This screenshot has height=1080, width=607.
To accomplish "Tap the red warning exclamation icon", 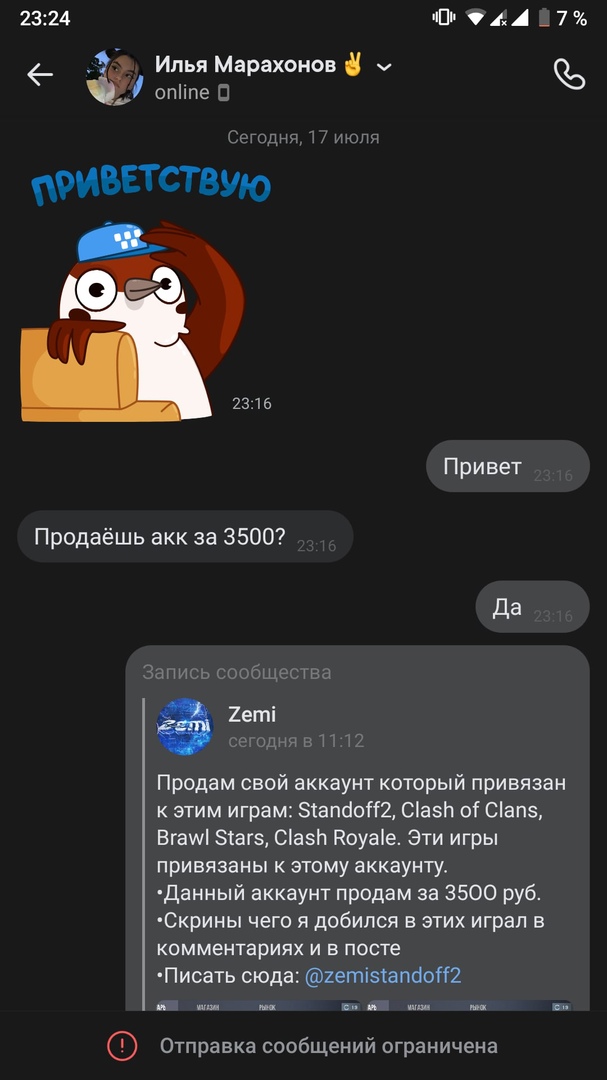I will pos(123,1046).
